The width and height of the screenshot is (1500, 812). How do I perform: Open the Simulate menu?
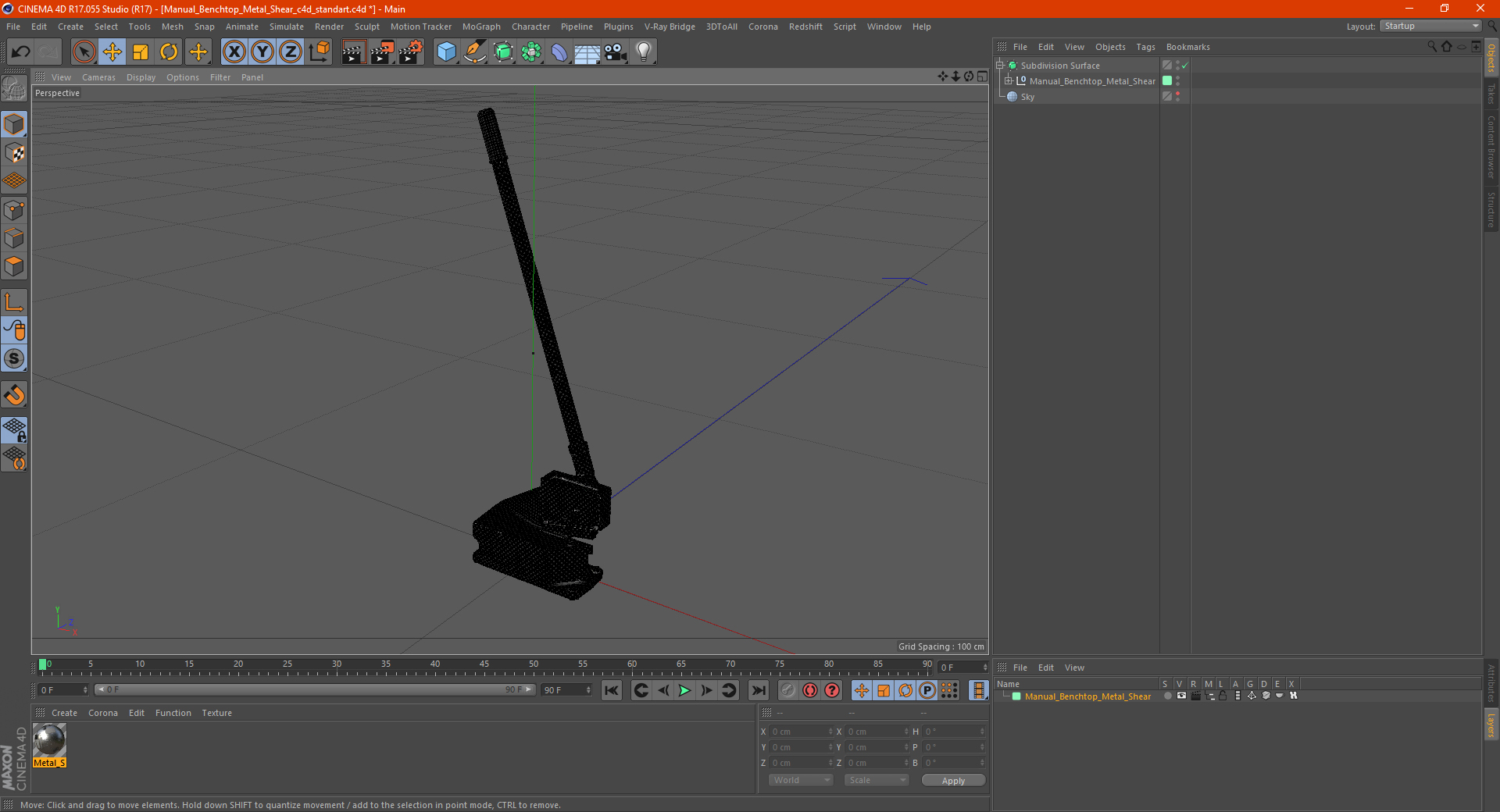287,27
